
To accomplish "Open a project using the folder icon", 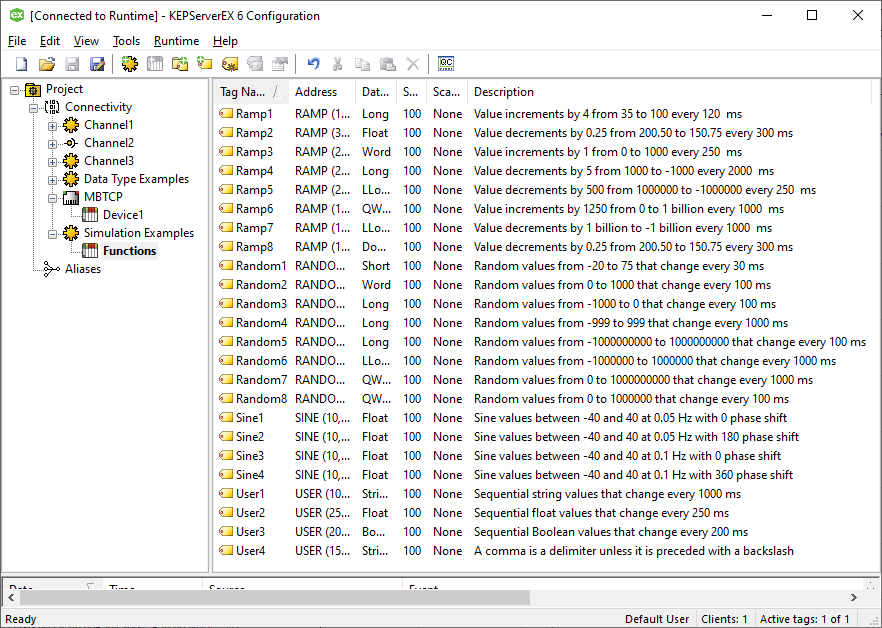I will (47, 64).
